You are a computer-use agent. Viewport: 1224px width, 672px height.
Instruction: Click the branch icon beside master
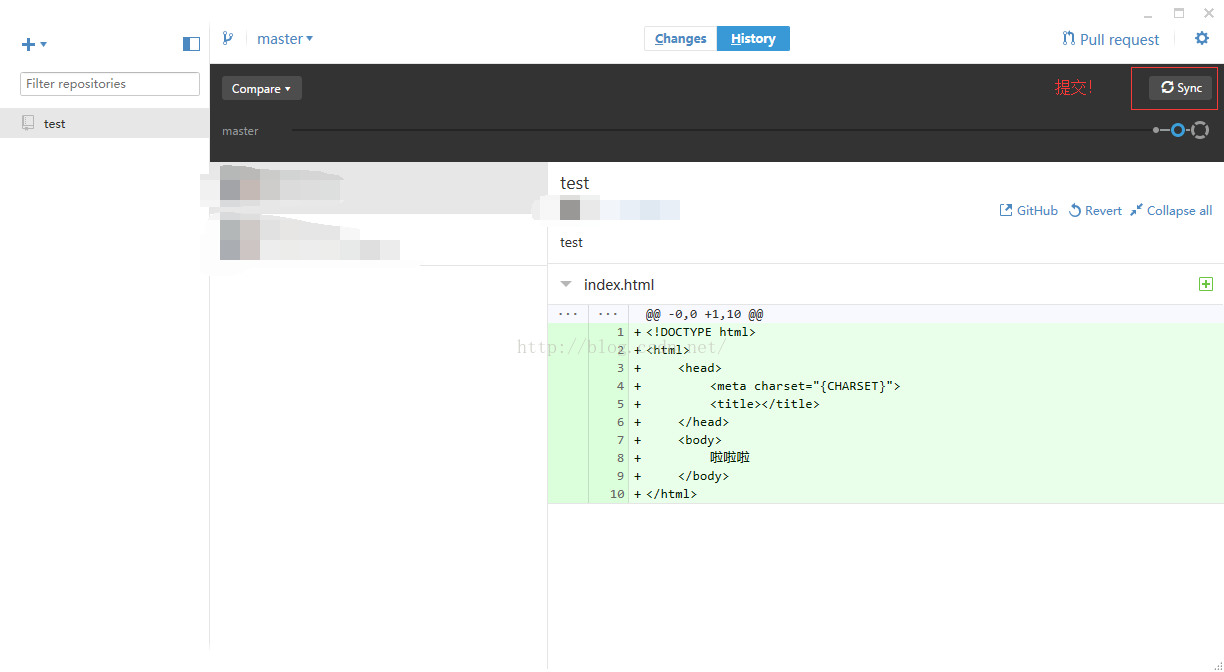pyautogui.click(x=228, y=39)
